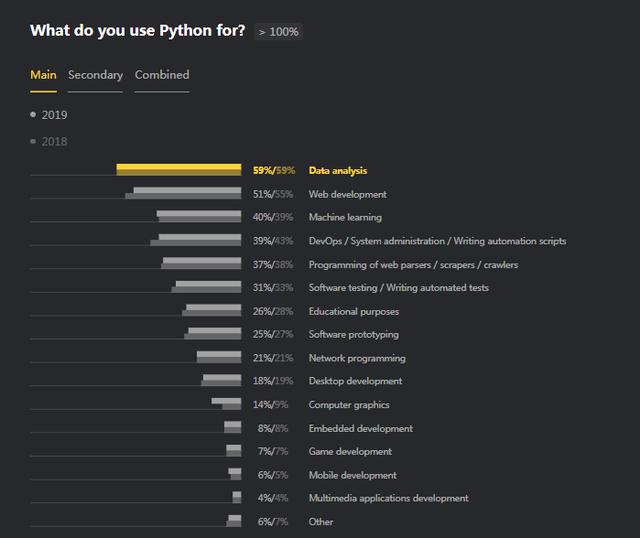Toggle the 2018 legend entry
Screen dimensions: 640x538
(49, 142)
